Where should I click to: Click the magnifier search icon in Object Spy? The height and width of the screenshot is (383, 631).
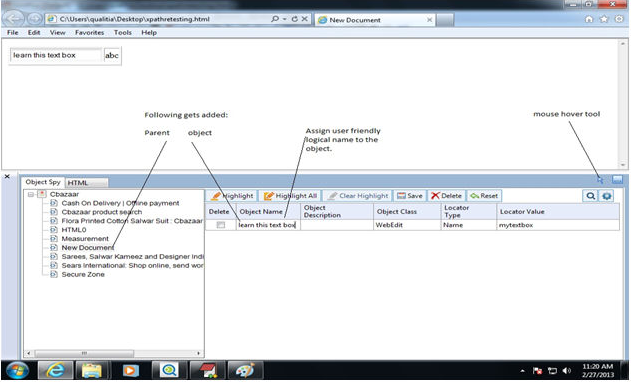click(x=590, y=196)
